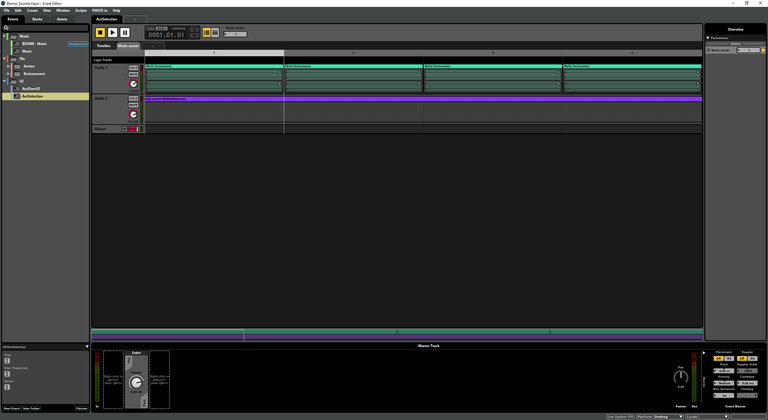Open the Platform dropdown in status bar
The image size is (768, 420).
coord(667,416)
